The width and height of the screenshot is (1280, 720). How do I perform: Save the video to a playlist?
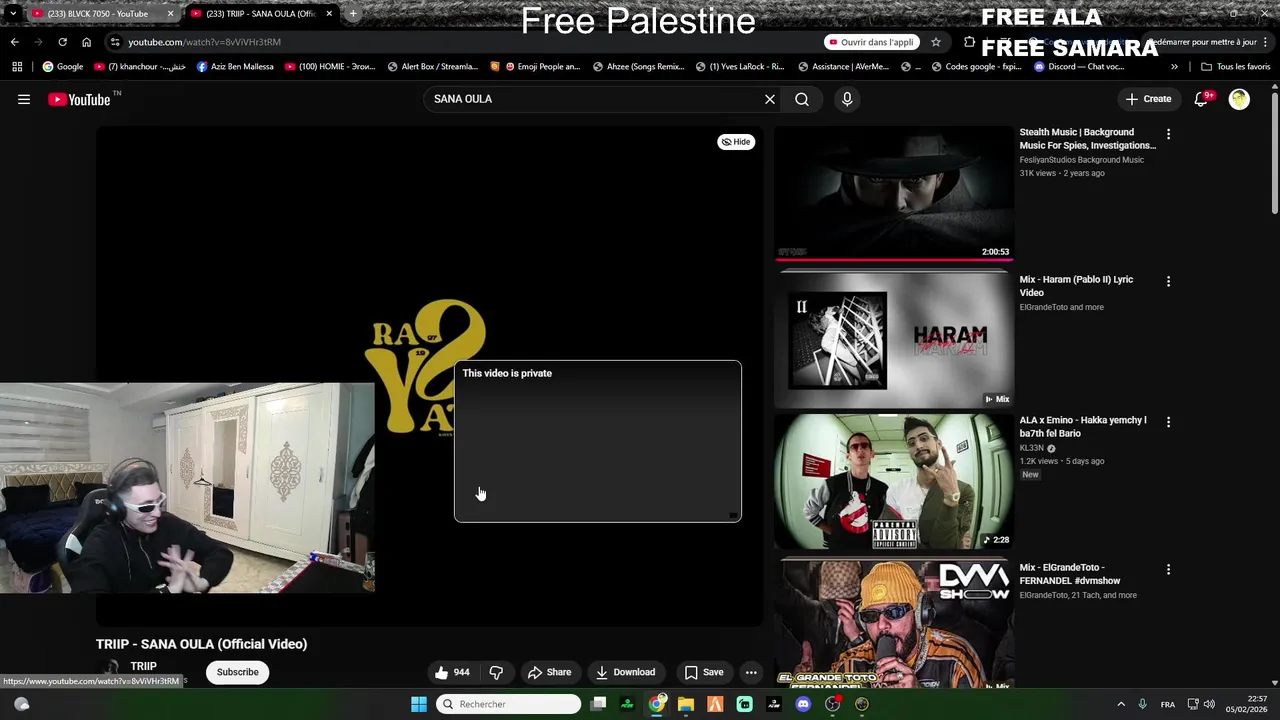coord(704,672)
